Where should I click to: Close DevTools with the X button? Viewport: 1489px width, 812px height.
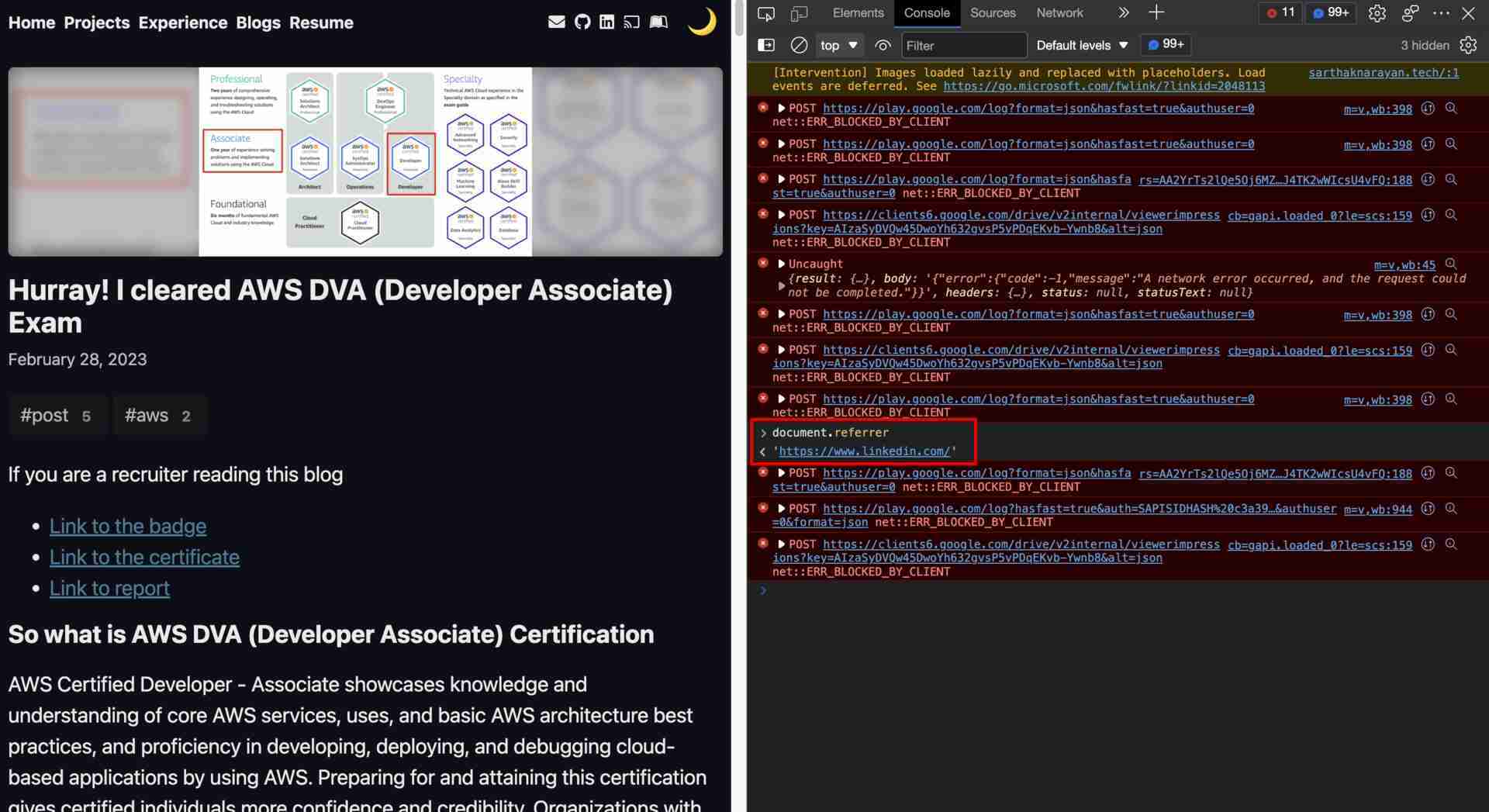point(1468,13)
